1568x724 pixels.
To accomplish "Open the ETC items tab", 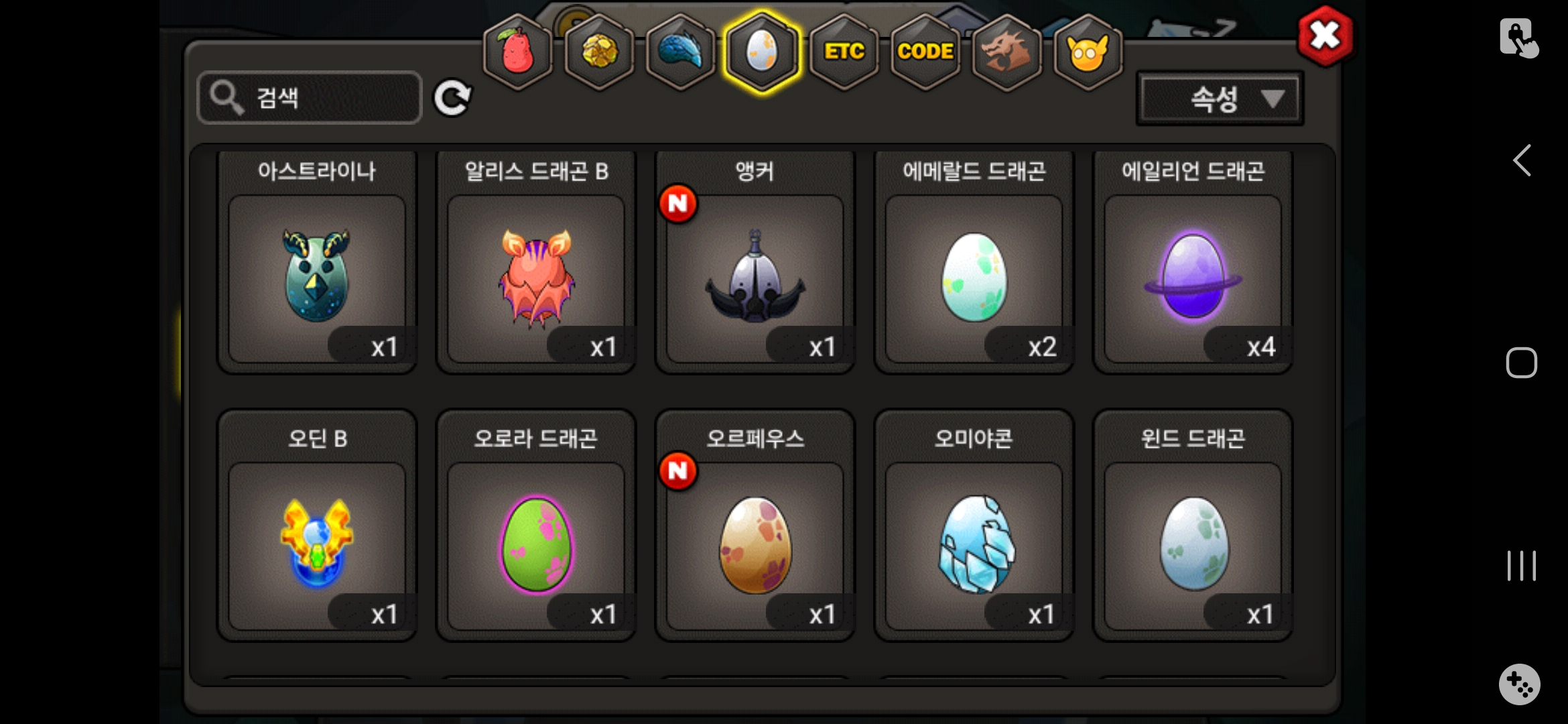I will point(844,52).
